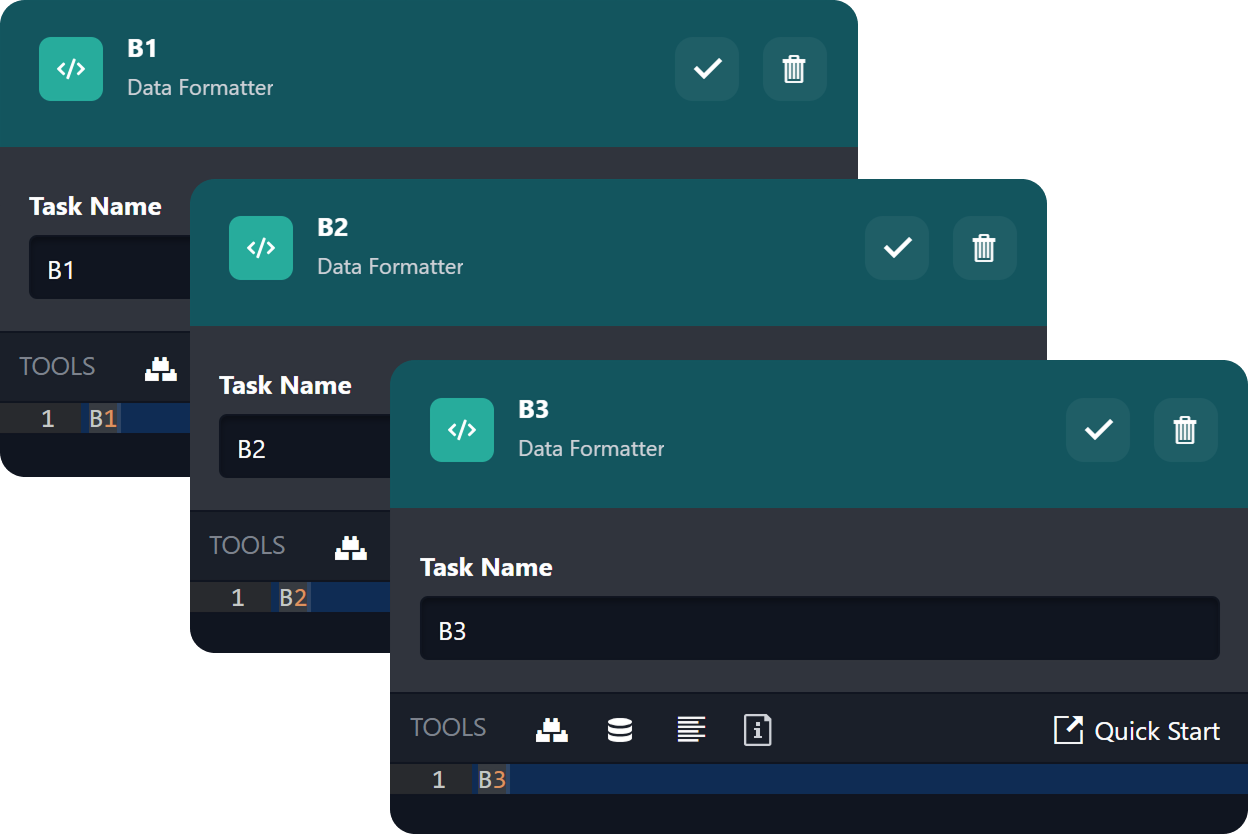Click the B3 code icon badge

pos(462,430)
